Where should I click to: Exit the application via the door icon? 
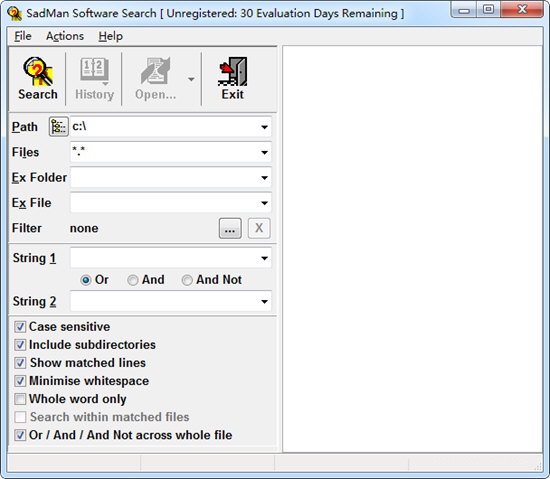pos(233,72)
